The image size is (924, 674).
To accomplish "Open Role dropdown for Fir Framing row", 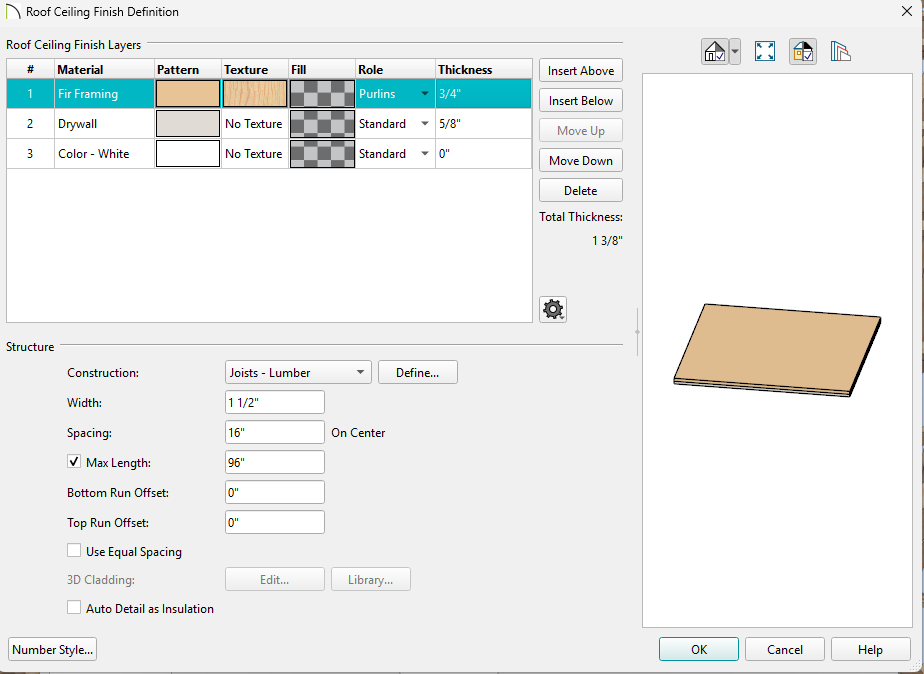I will (x=424, y=94).
